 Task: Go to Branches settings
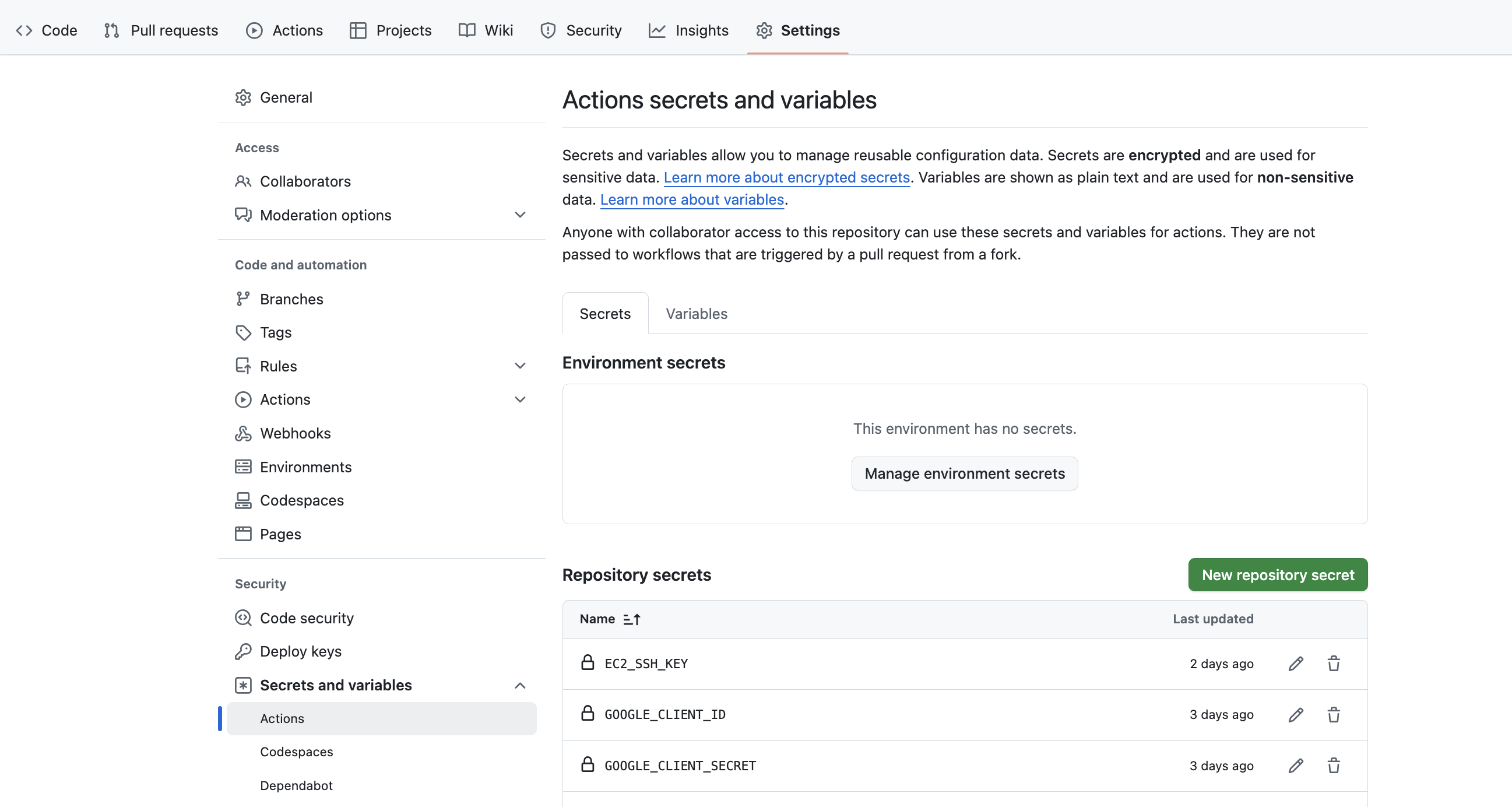click(x=291, y=299)
